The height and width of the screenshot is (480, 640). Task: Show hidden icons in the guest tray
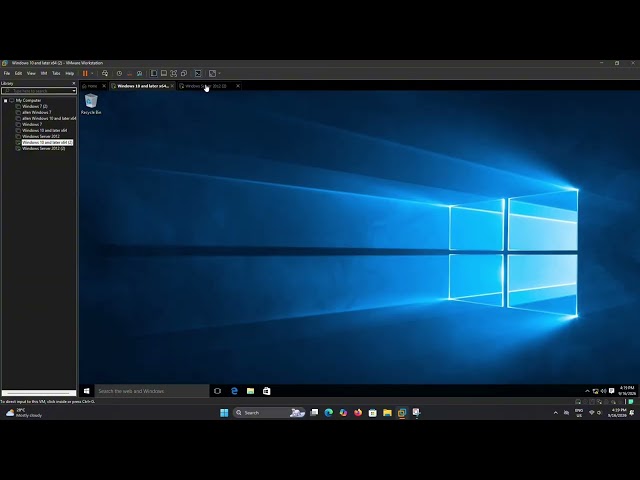[587, 391]
